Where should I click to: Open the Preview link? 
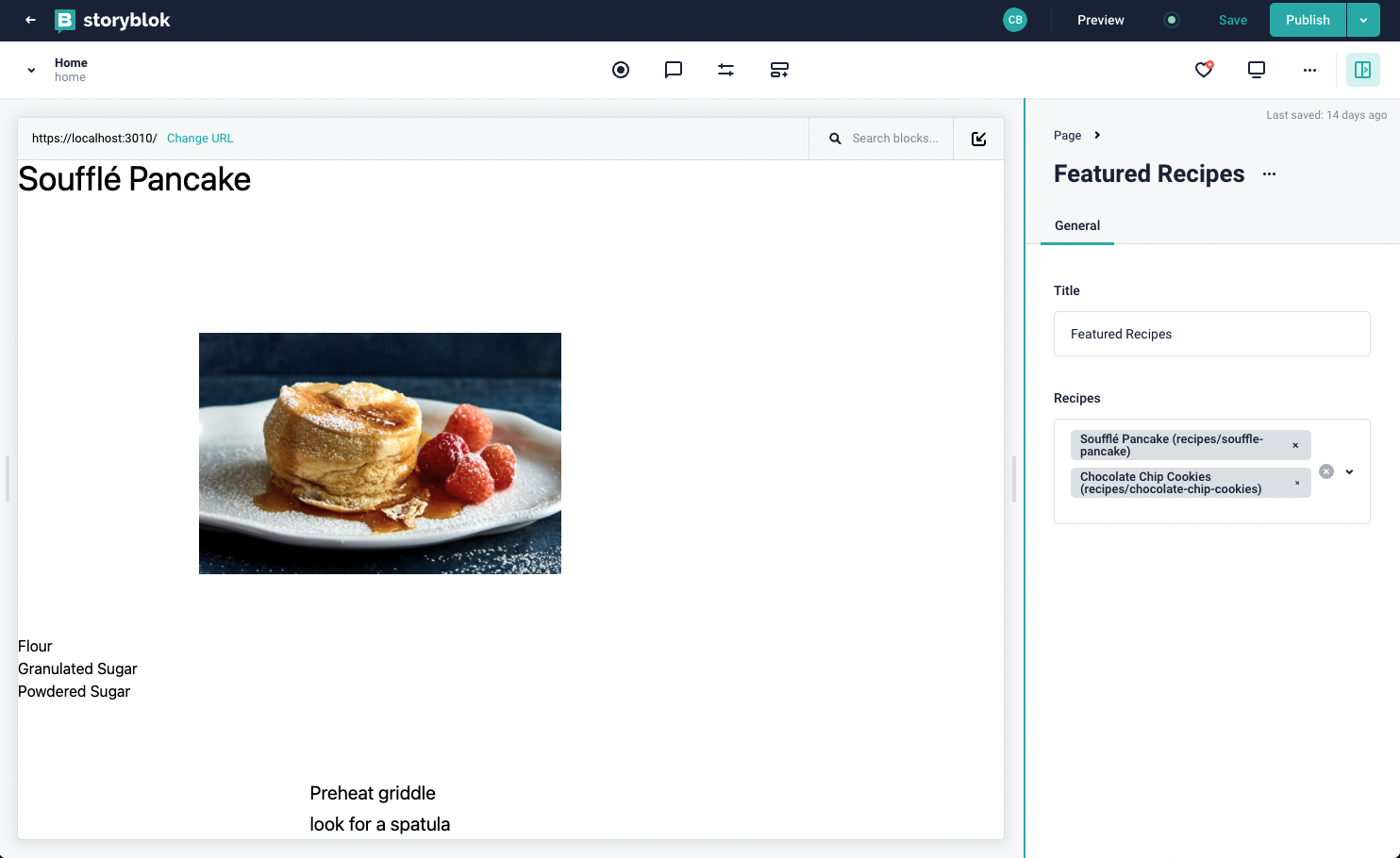pos(1101,20)
